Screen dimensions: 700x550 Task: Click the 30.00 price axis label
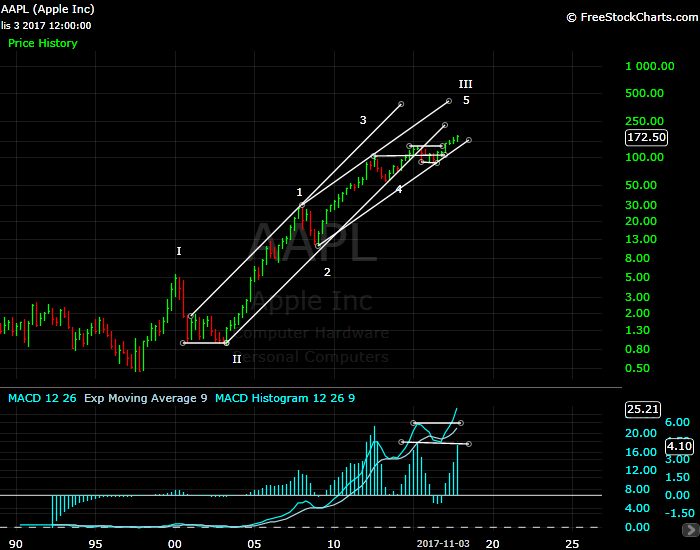pos(641,205)
